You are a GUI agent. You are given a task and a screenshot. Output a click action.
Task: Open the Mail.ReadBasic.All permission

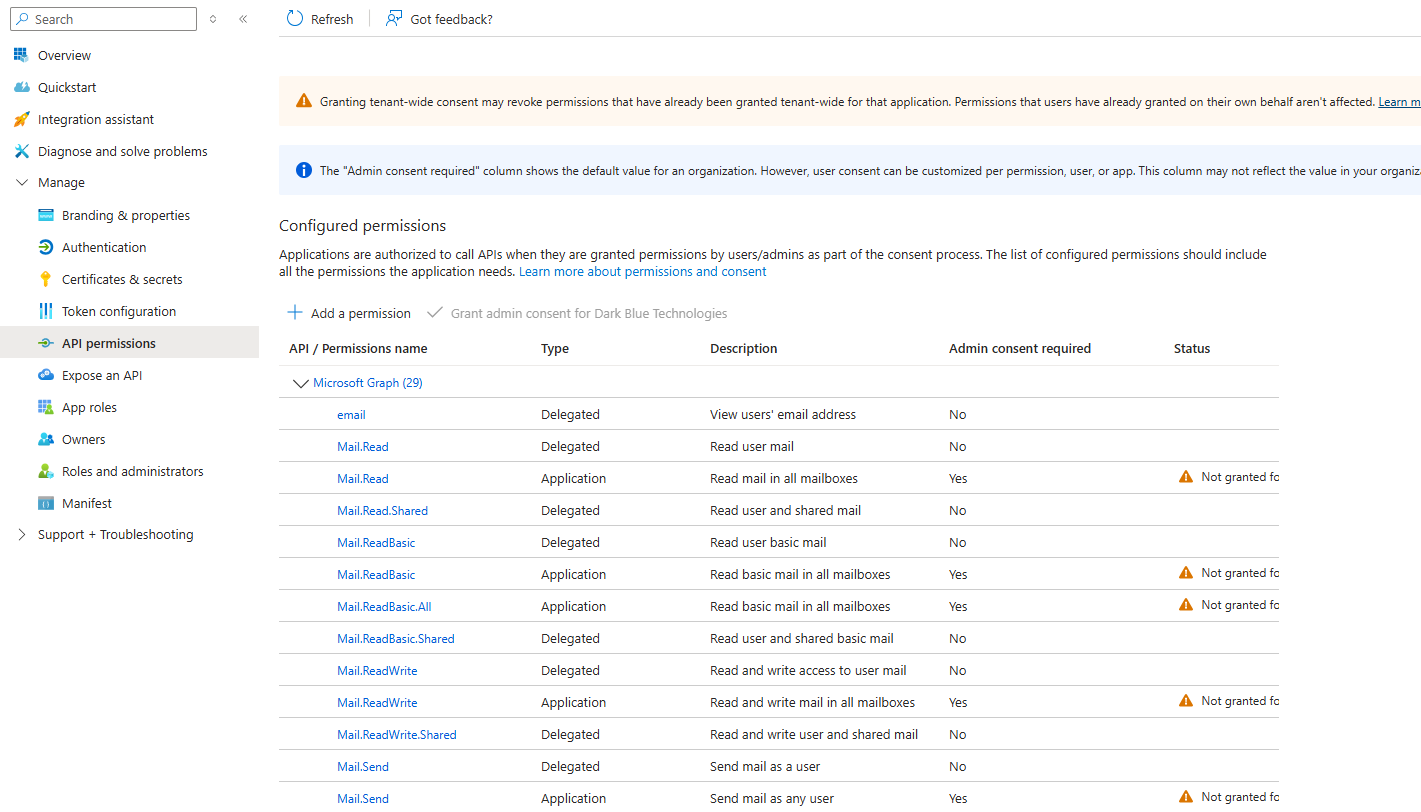tap(384, 606)
